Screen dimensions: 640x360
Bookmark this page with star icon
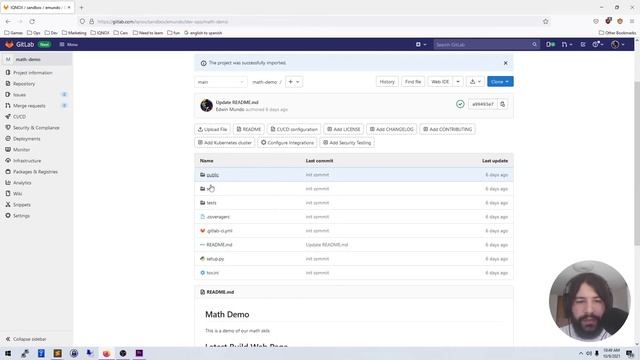click(546, 22)
